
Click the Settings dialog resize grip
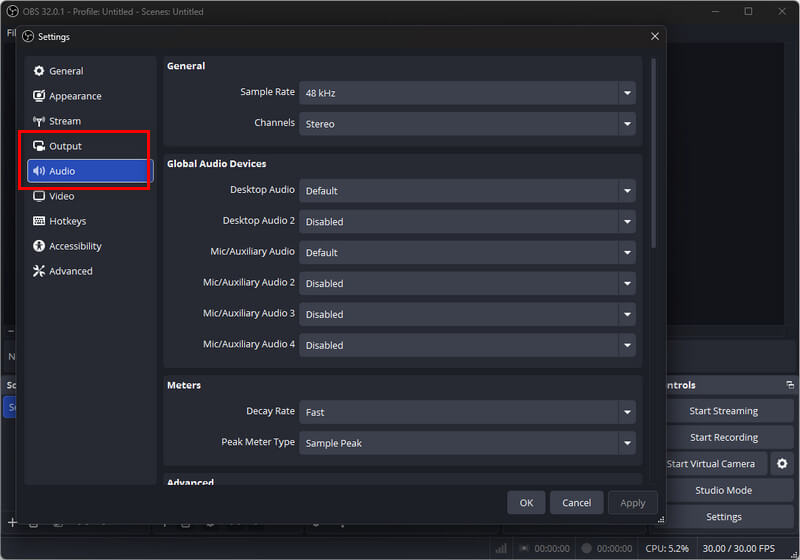[661, 519]
